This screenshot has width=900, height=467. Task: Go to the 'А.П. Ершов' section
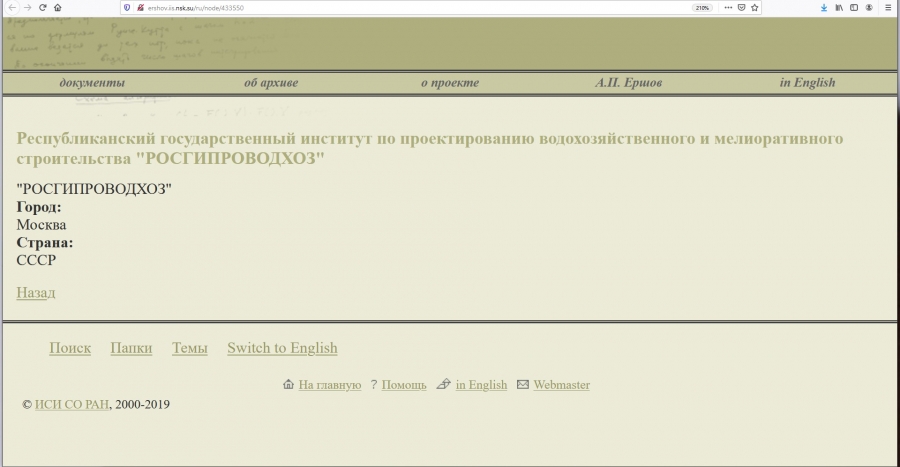[x=628, y=83]
